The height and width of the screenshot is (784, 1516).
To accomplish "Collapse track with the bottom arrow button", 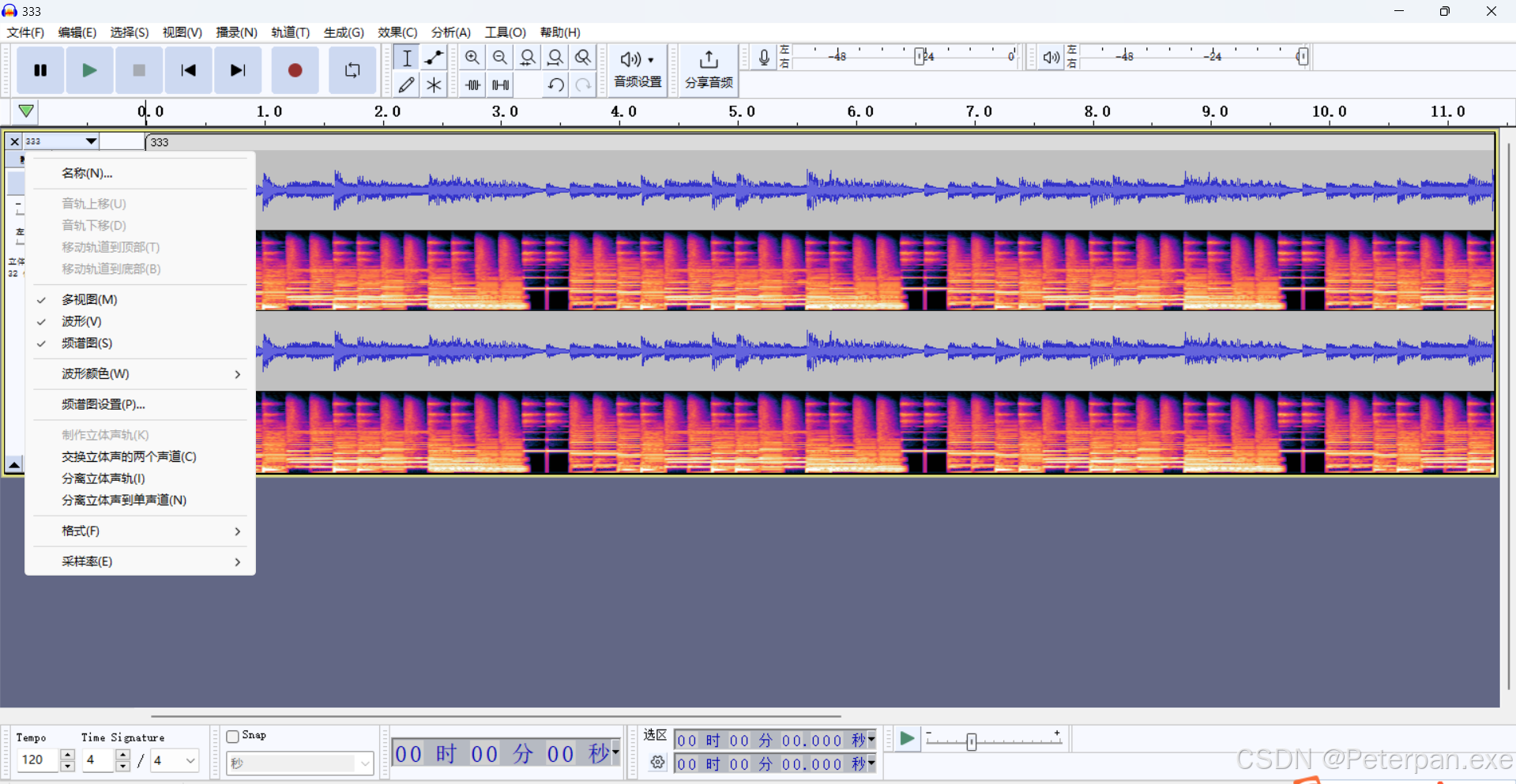I will coord(14,464).
